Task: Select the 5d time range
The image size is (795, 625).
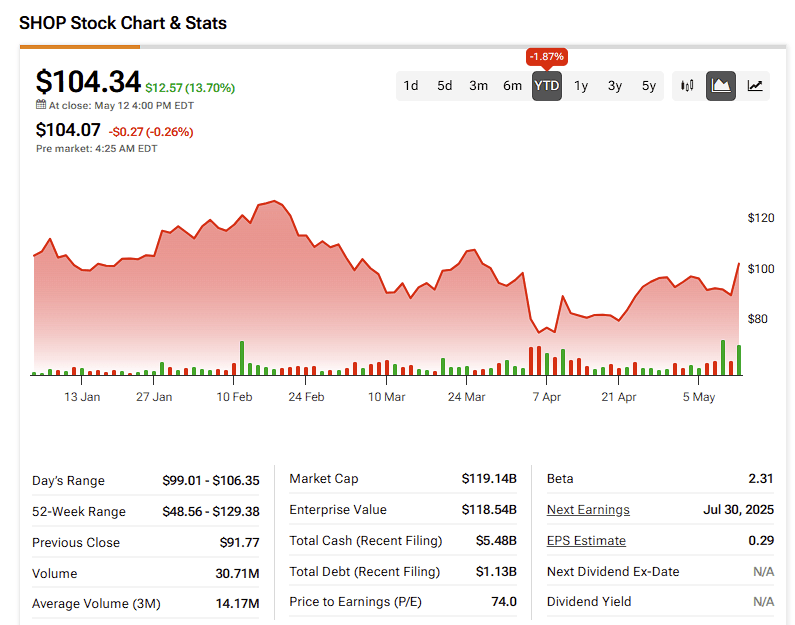Action: point(445,86)
